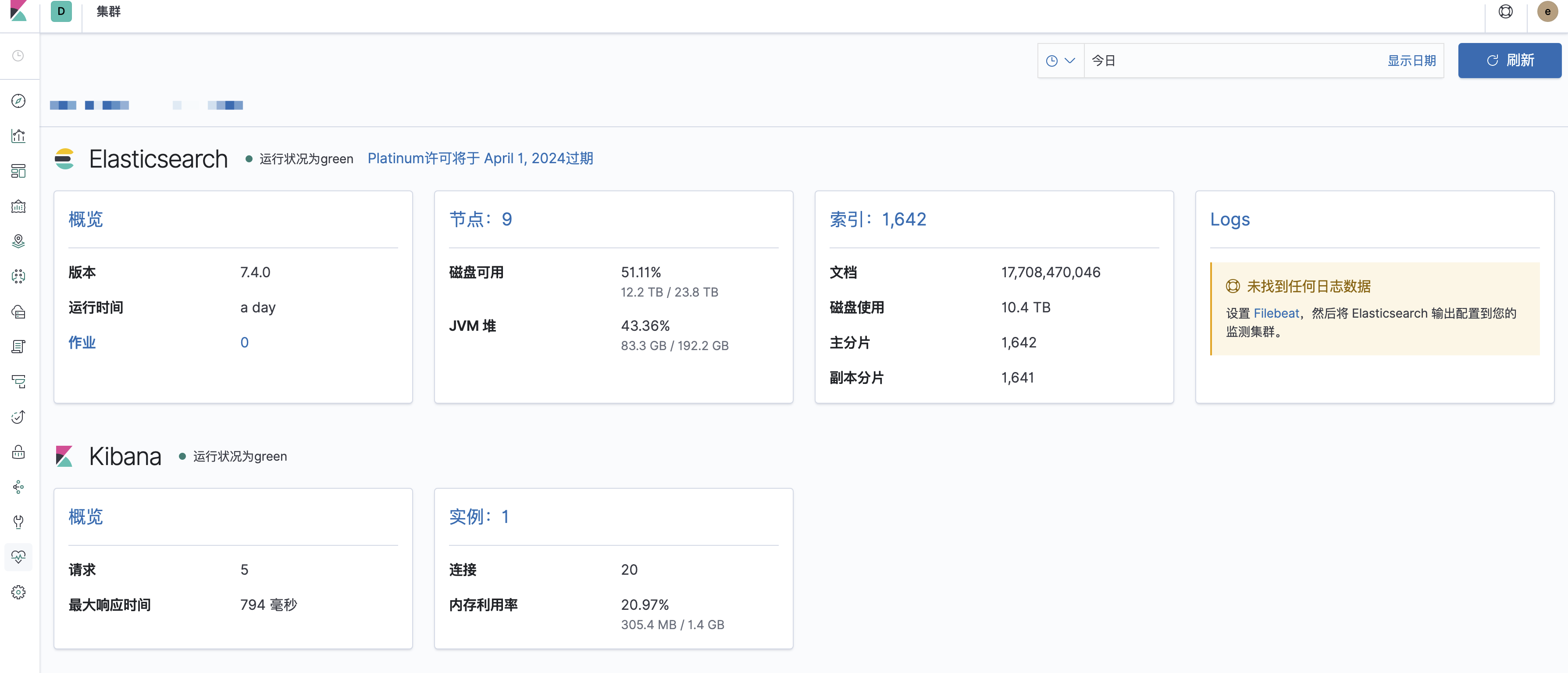The width and height of the screenshot is (1568, 673).
Task: Click the 刷新 refresh button
Action: pos(1510,60)
